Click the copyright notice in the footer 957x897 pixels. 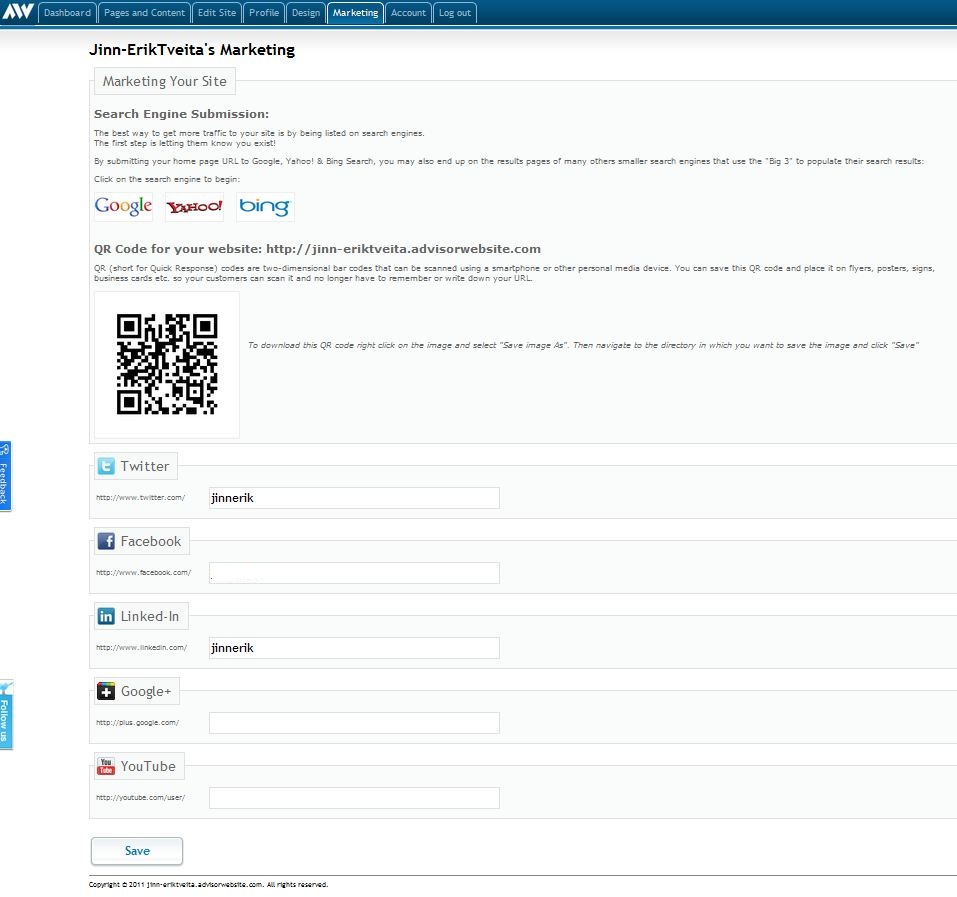pos(209,885)
